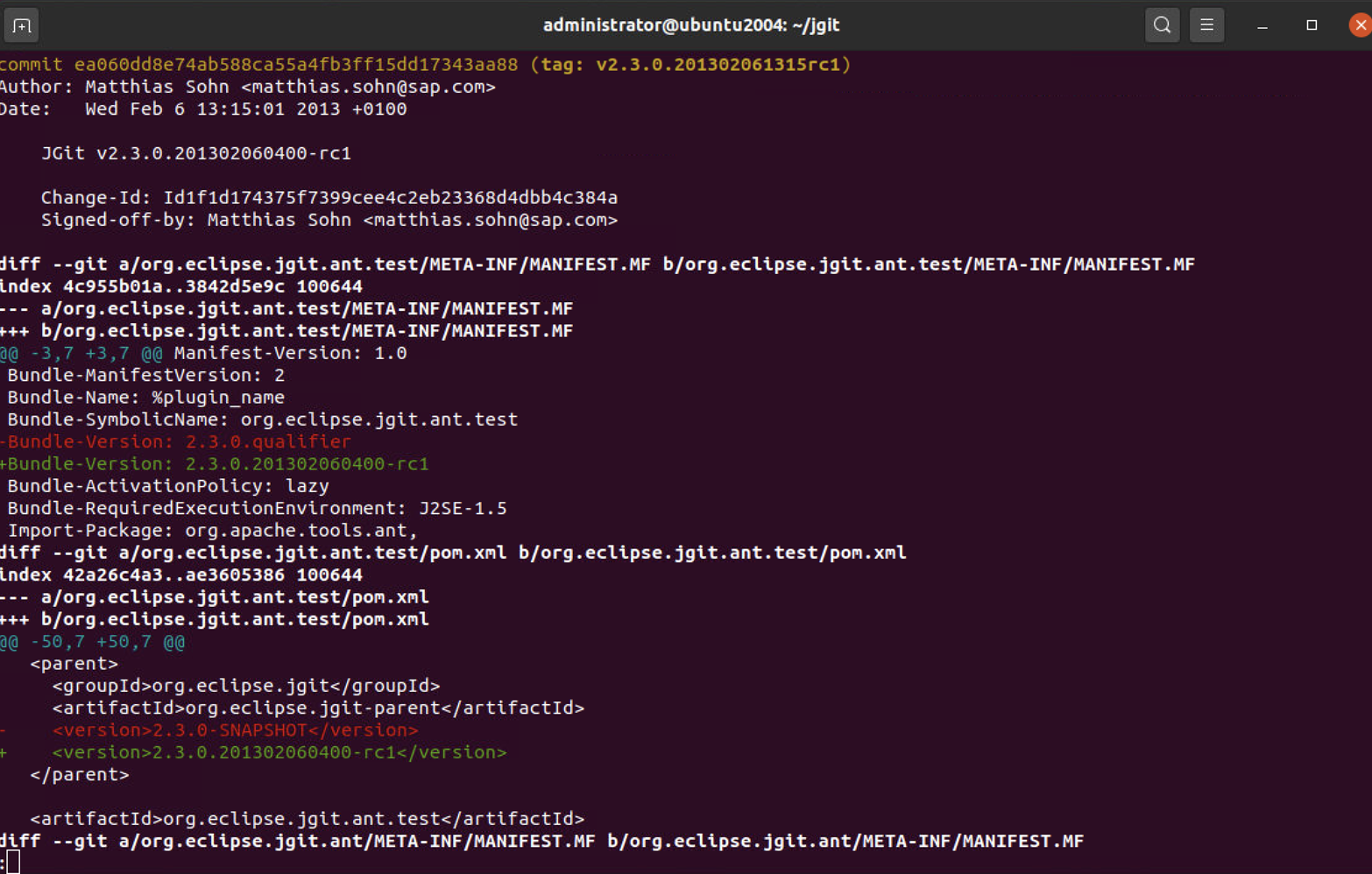Click the Change-Id line
This screenshot has width=1372, height=874.
[329, 198]
